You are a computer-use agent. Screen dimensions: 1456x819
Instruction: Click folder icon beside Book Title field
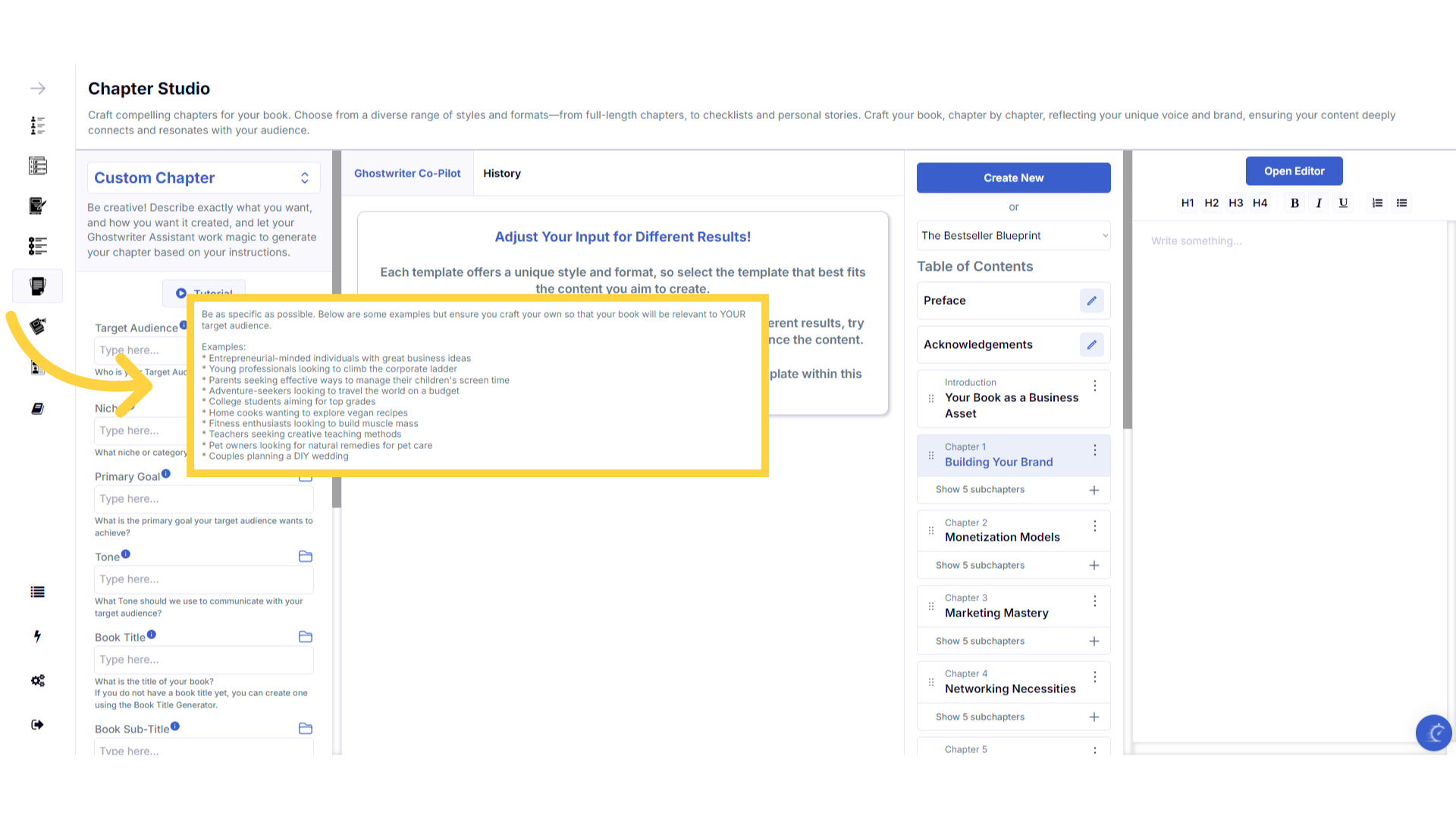[x=306, y=637]
